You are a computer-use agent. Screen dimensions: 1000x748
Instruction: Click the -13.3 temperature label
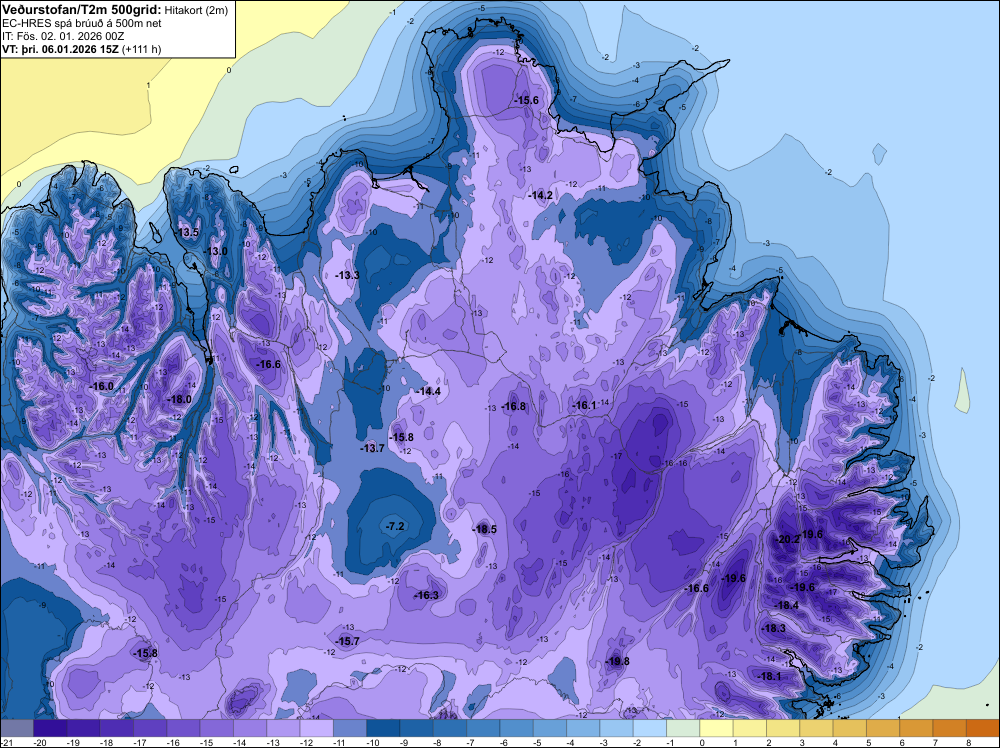(348, 275)
